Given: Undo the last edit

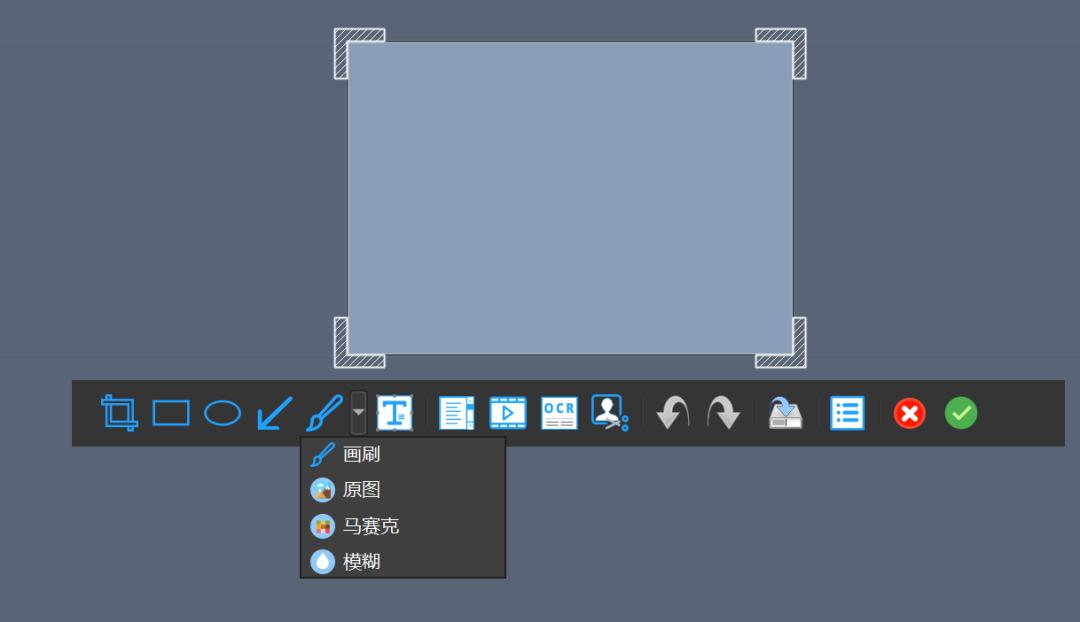Looking at the screenshot, I should coord(673,413).
